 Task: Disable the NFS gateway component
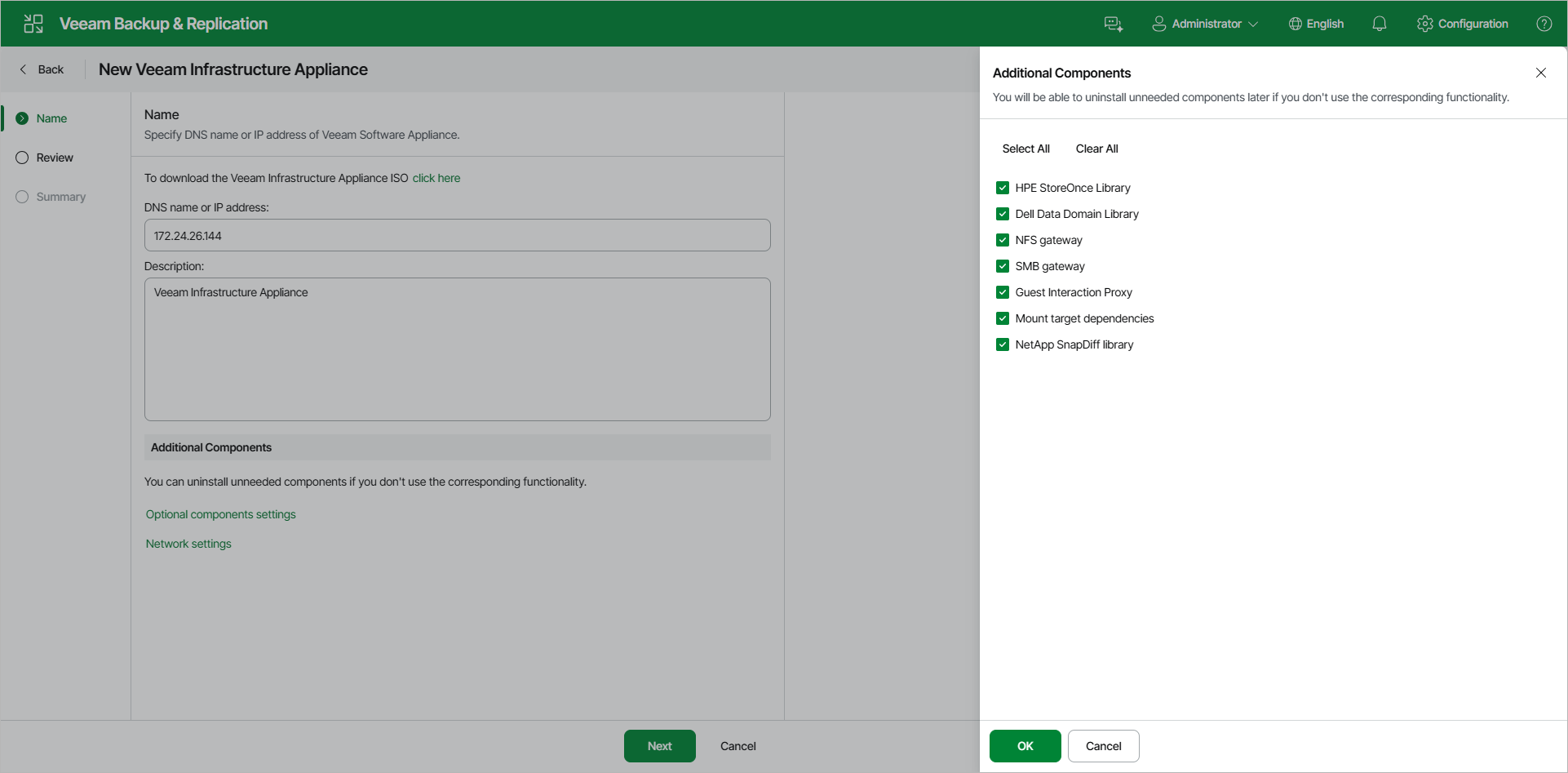(x=1002, y=239)
